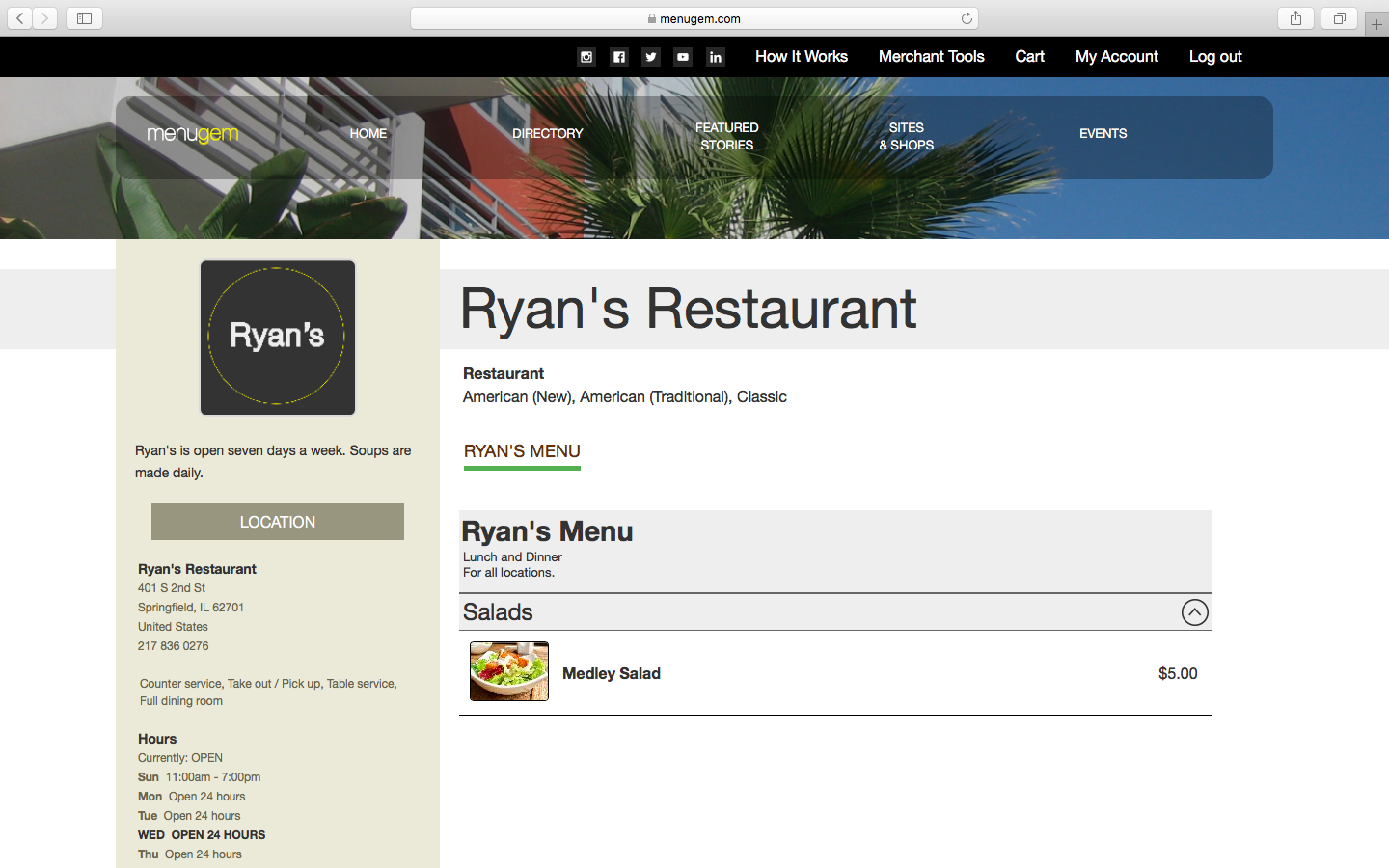Navigate to HOME in main nav

pos(368,134)
